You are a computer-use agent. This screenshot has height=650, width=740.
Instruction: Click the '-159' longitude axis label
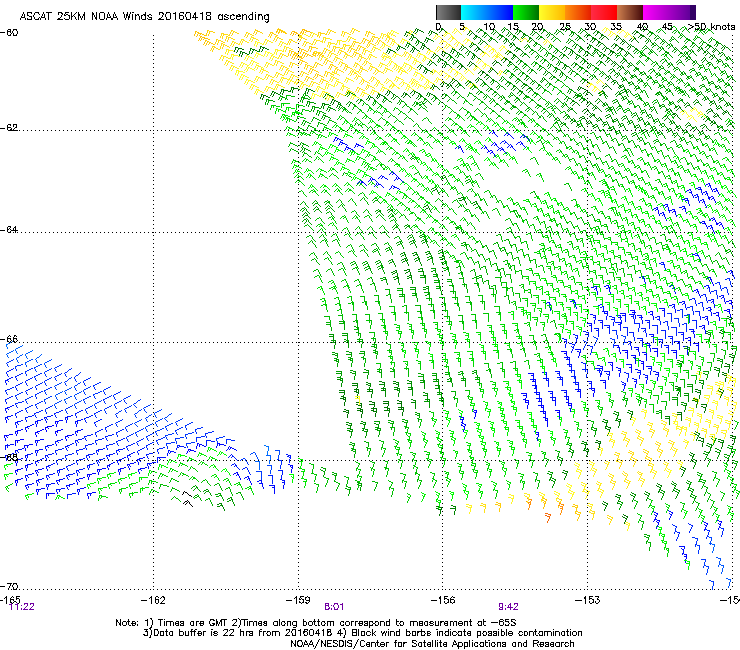pyautogui.click(x=298, y=600)
